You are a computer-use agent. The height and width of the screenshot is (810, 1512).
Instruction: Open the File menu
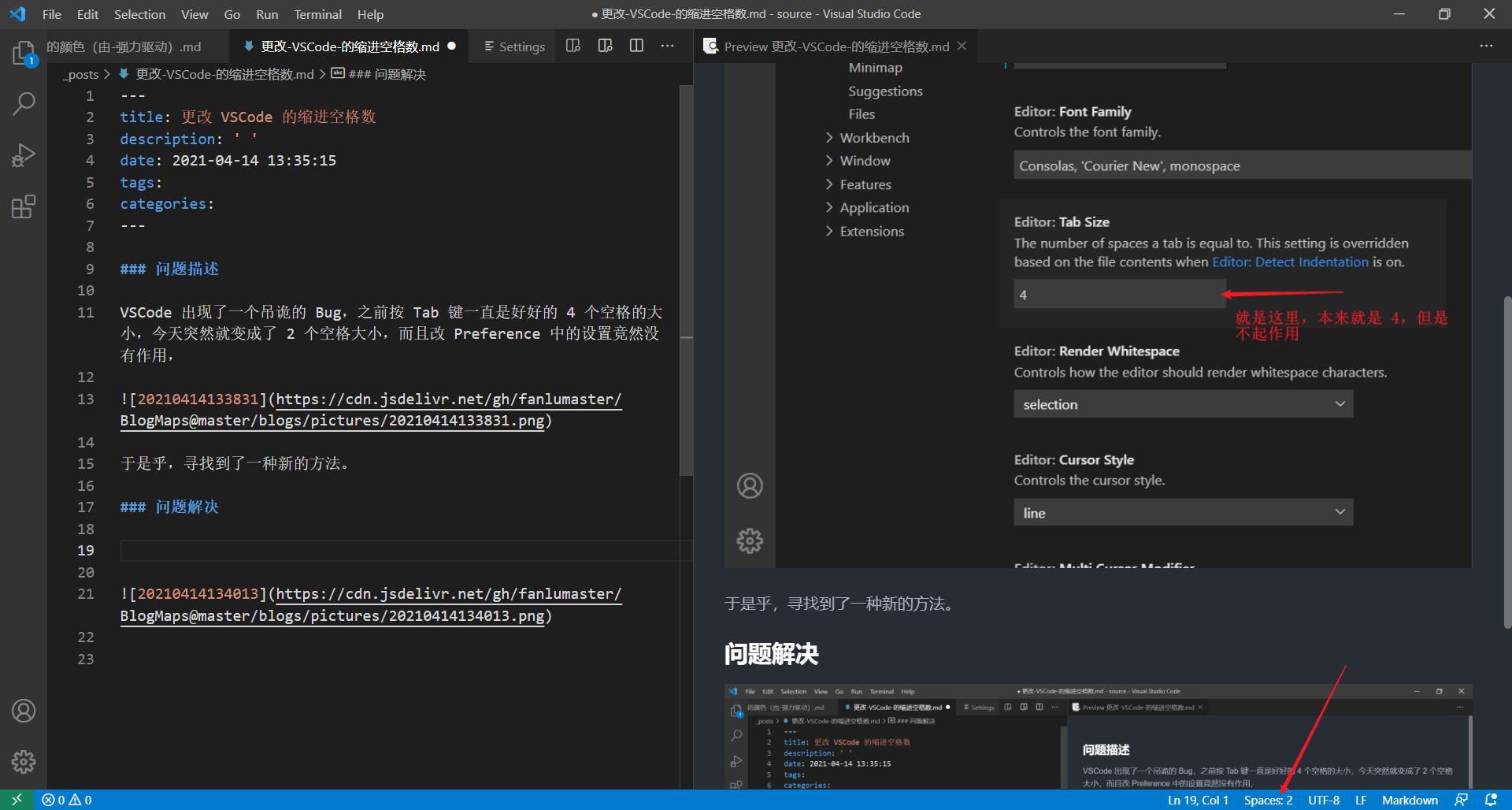coord(51,14)
